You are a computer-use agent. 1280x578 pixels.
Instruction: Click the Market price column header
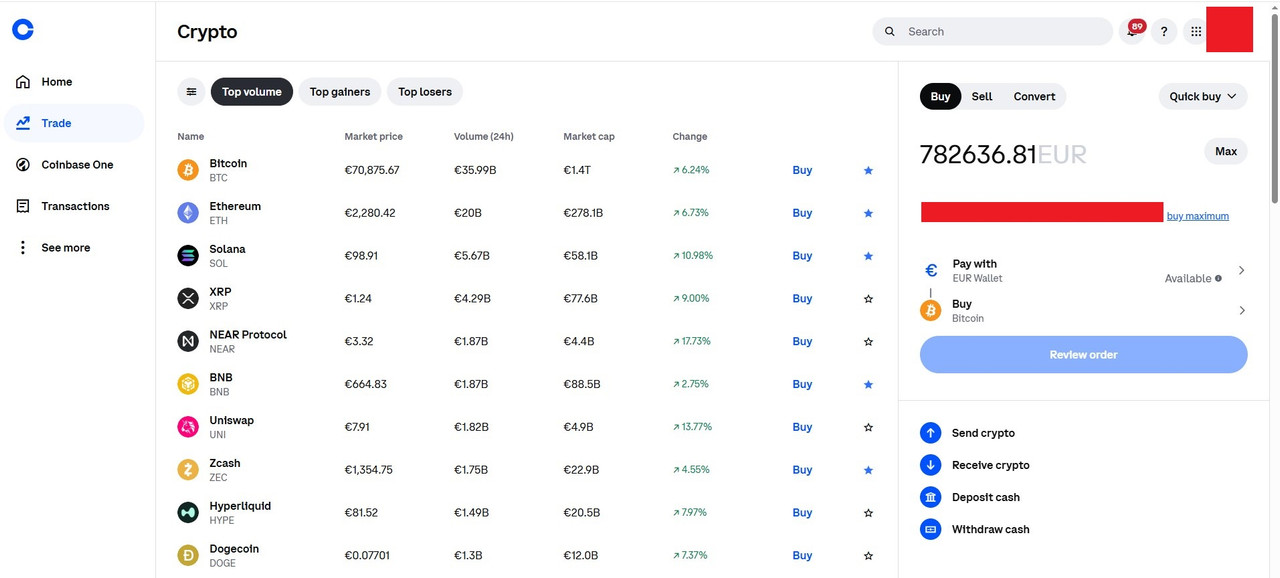[374, 137]
